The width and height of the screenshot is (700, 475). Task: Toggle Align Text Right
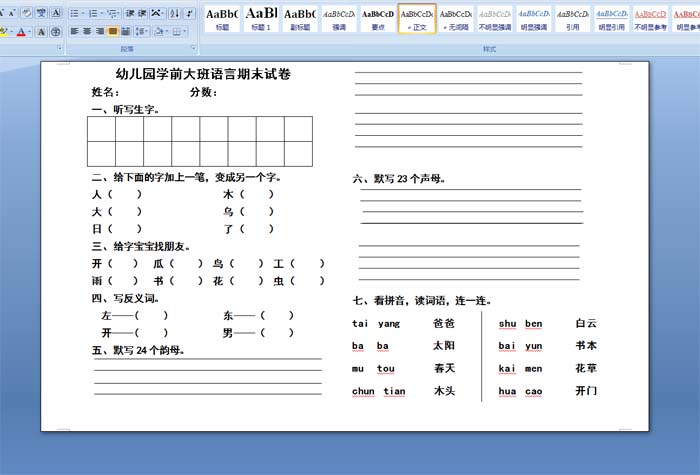tap(100, 31)
